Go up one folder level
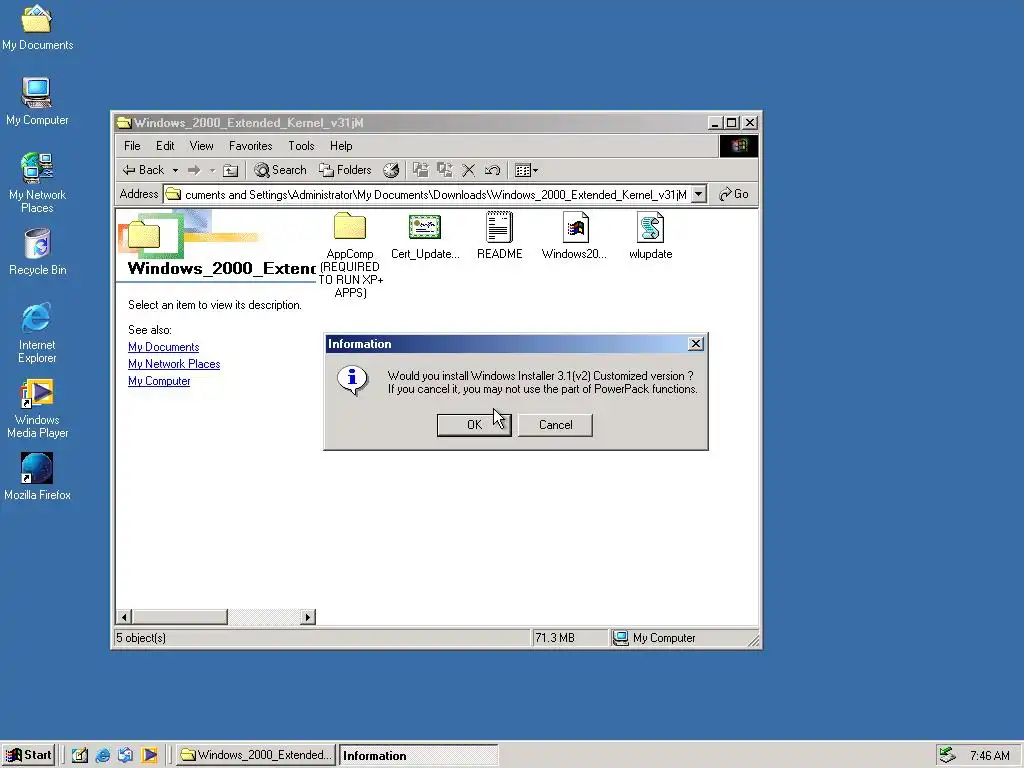The height and width of the screenshot is (768, 1024). (x=230, y=170)
